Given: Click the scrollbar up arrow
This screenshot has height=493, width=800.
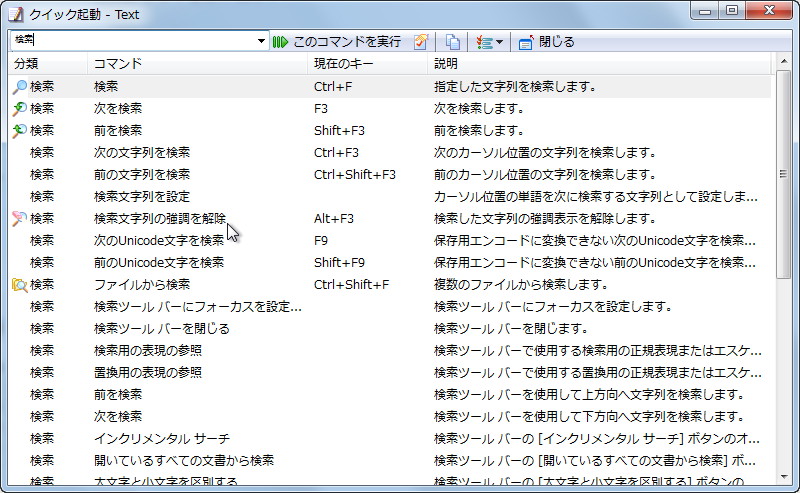Looking at the screenshot, I should pyautogui.click(x=784, y=62).
